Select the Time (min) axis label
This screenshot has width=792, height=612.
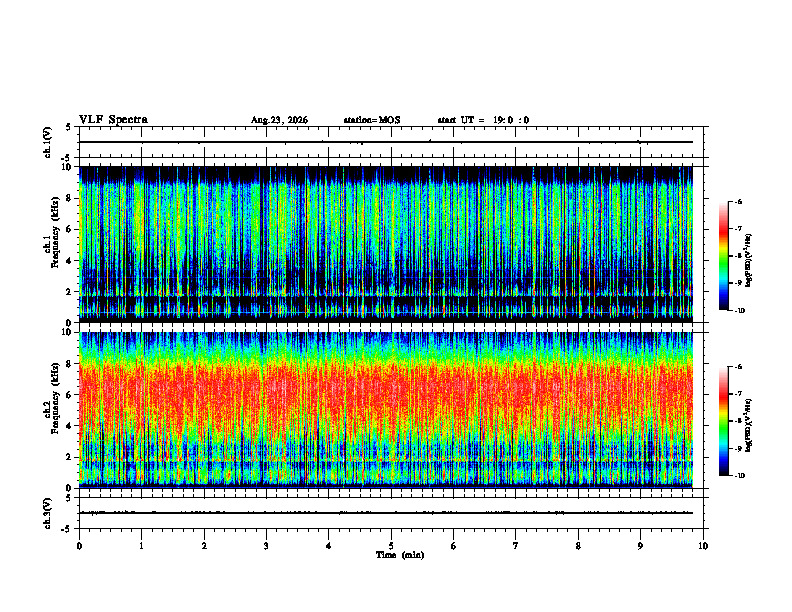(x=400, y=555)
